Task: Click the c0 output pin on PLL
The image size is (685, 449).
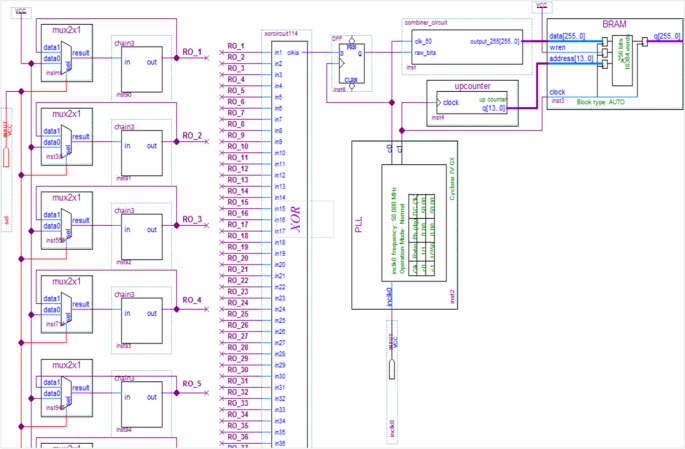Action: point(389,149)
